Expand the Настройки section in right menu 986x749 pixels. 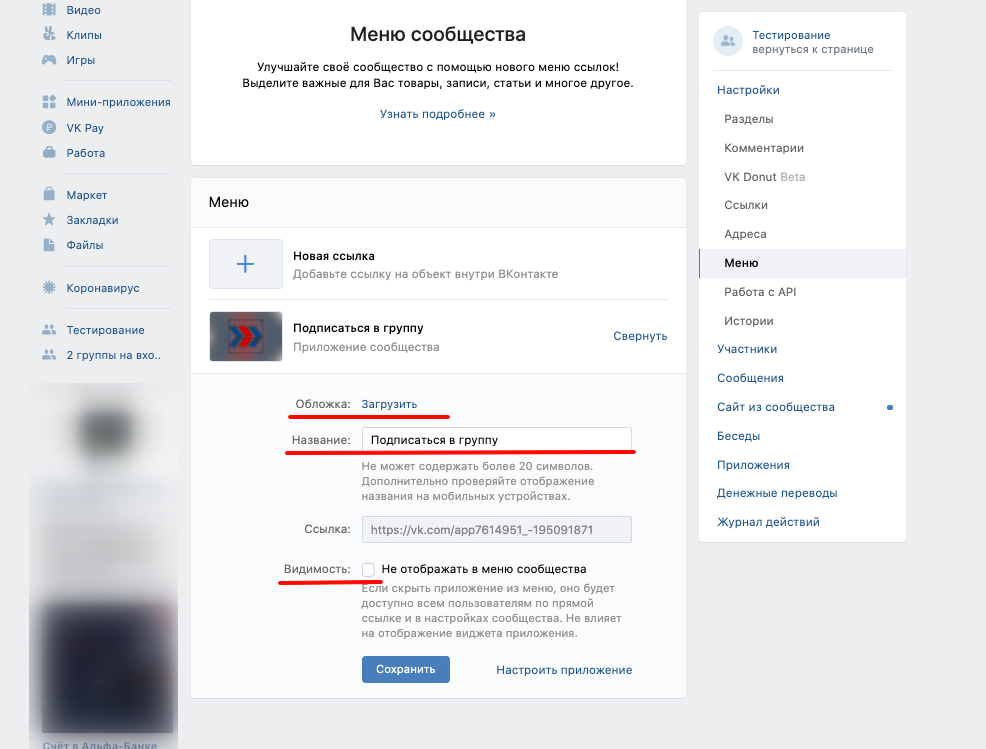748,90
